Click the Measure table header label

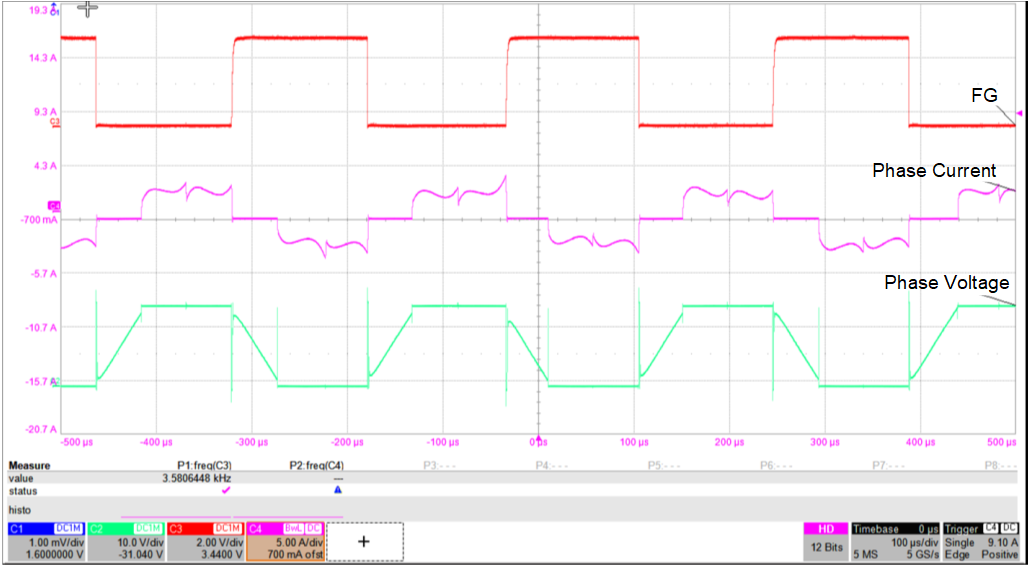pyautogui.click(x=30, y=466)
